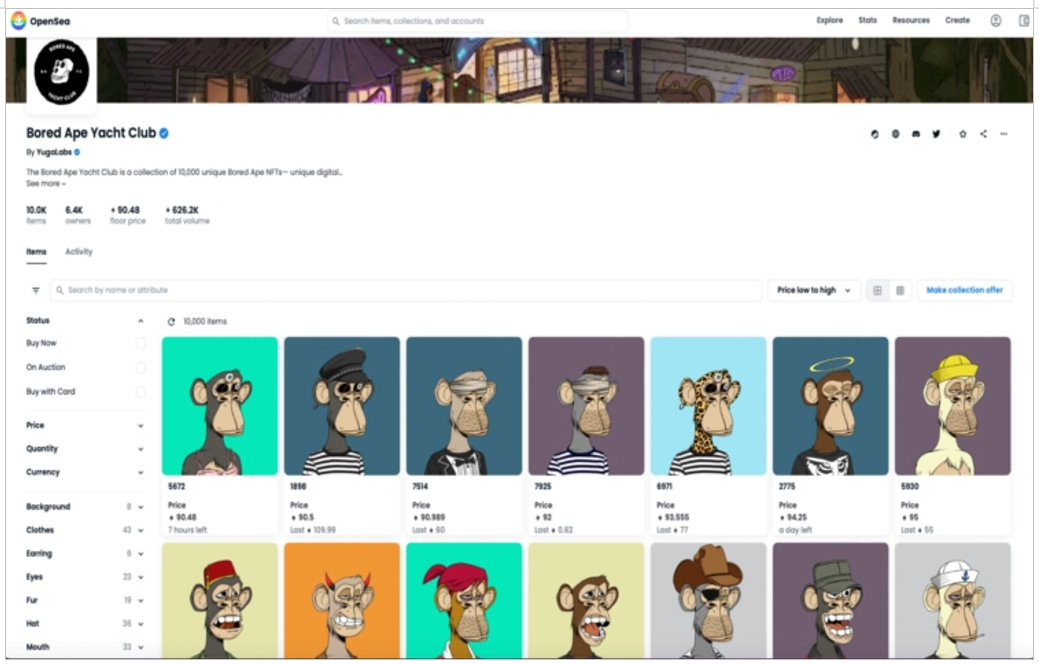Screen dimensions: 1039x664
Task: Add collection to watchlist star icon
Action: point(963,134)
